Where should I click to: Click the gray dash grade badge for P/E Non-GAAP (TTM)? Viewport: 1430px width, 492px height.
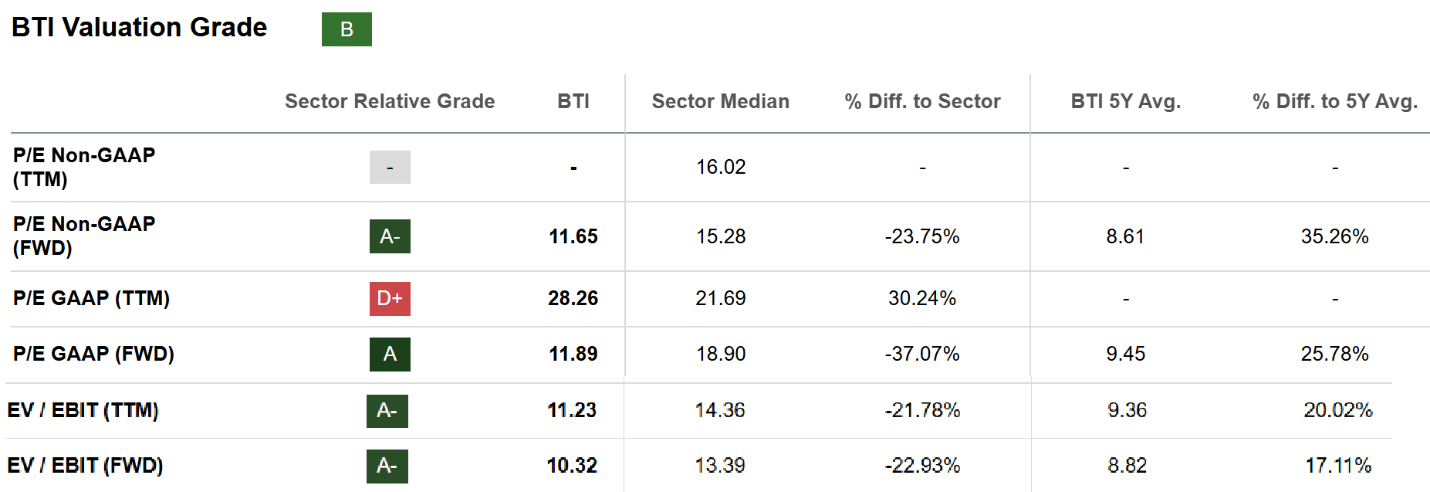(x=390, y=167)
